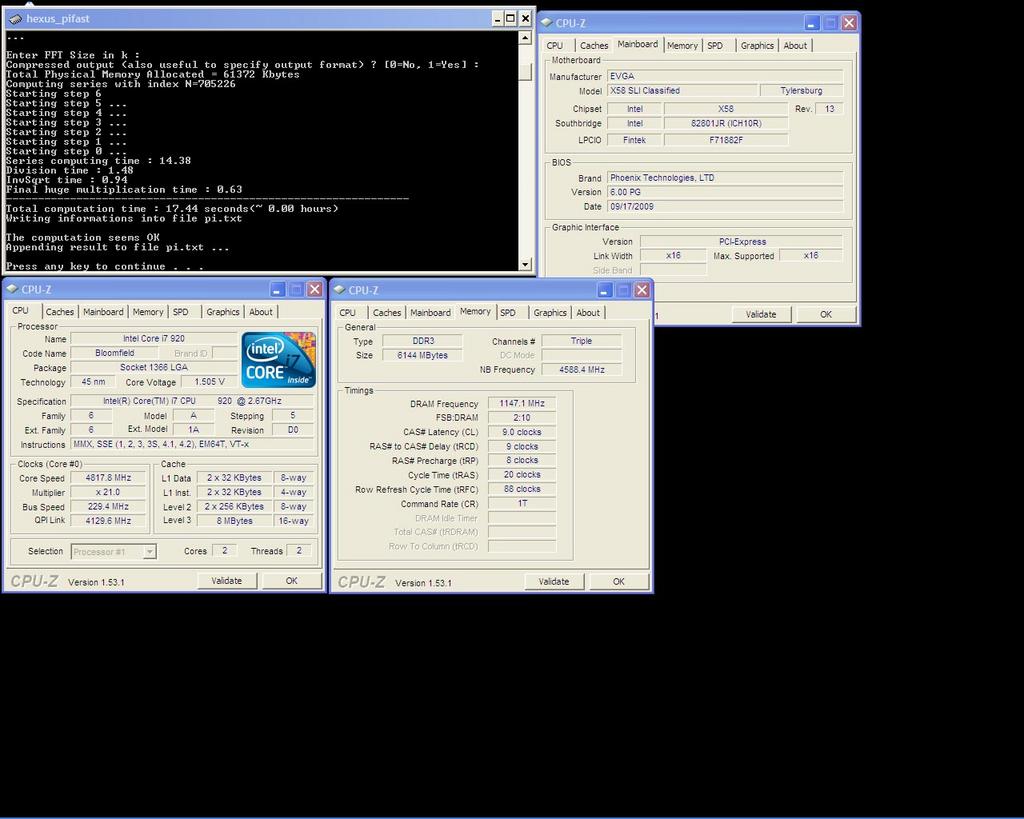
Task: Switch to CPU tab in Memory window
Action: click(x=347, y=313)
